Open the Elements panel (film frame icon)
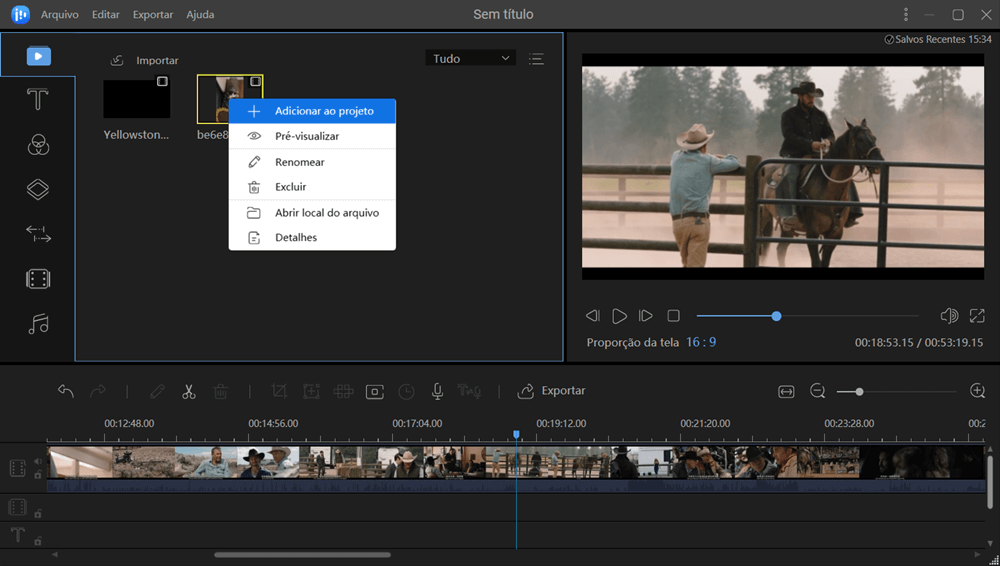The height and width of the screenshot is (566, 1000). [x=38, y=279]
